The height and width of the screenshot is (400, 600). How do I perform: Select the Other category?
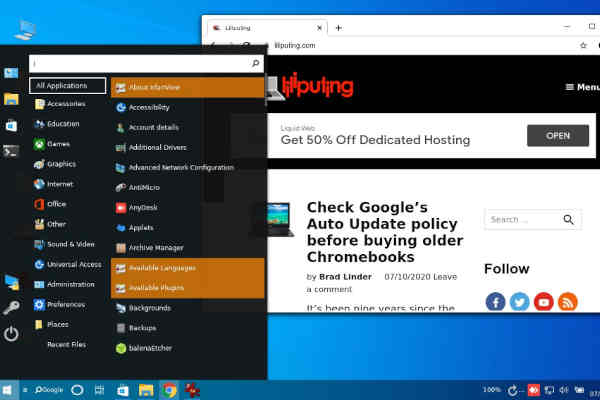click(50, 224)
